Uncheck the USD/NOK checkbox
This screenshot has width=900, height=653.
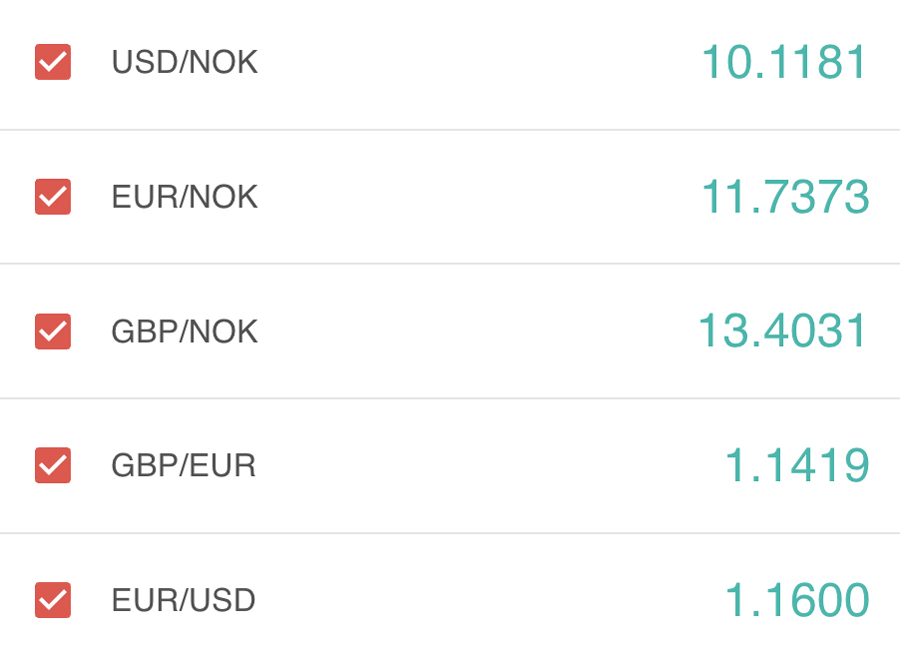coord(53,62)
